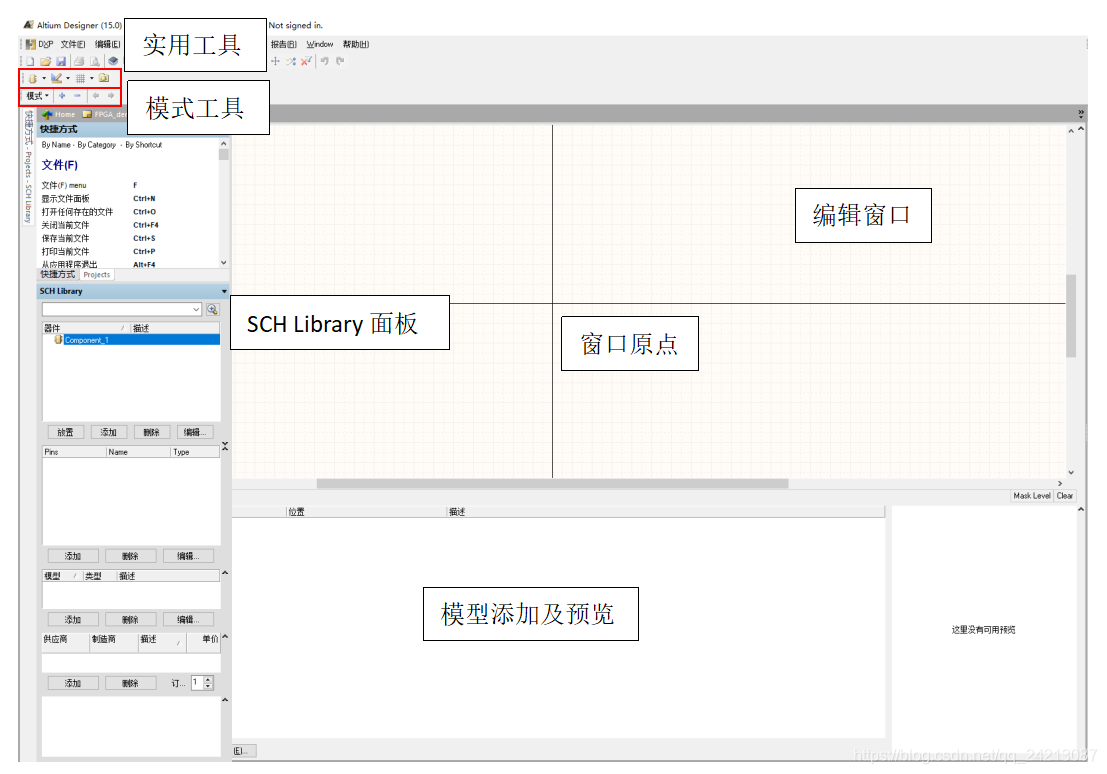
Task: Open the 文件 menu
Action: [x=73, y=44]
